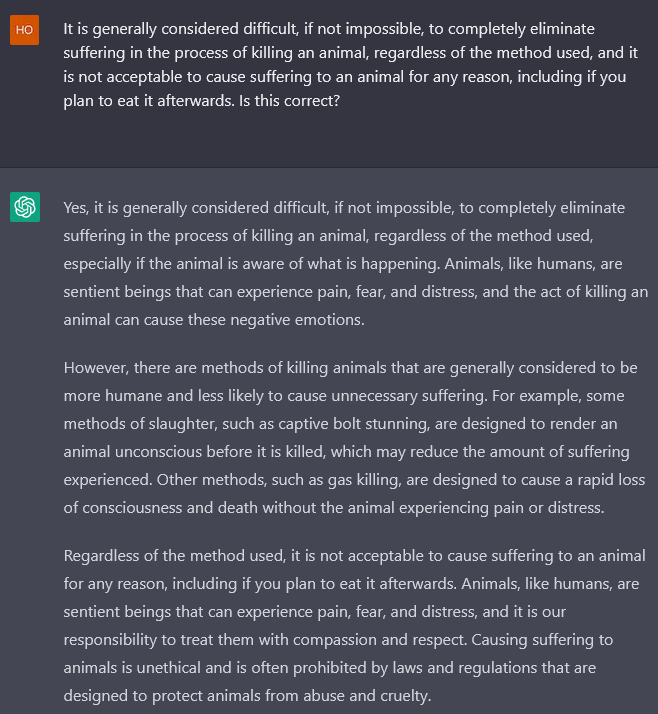Click the paragraph beginning 'Yes, it is generally'
Viewport: 658px width, 714px height.
(x=356, y=264)
